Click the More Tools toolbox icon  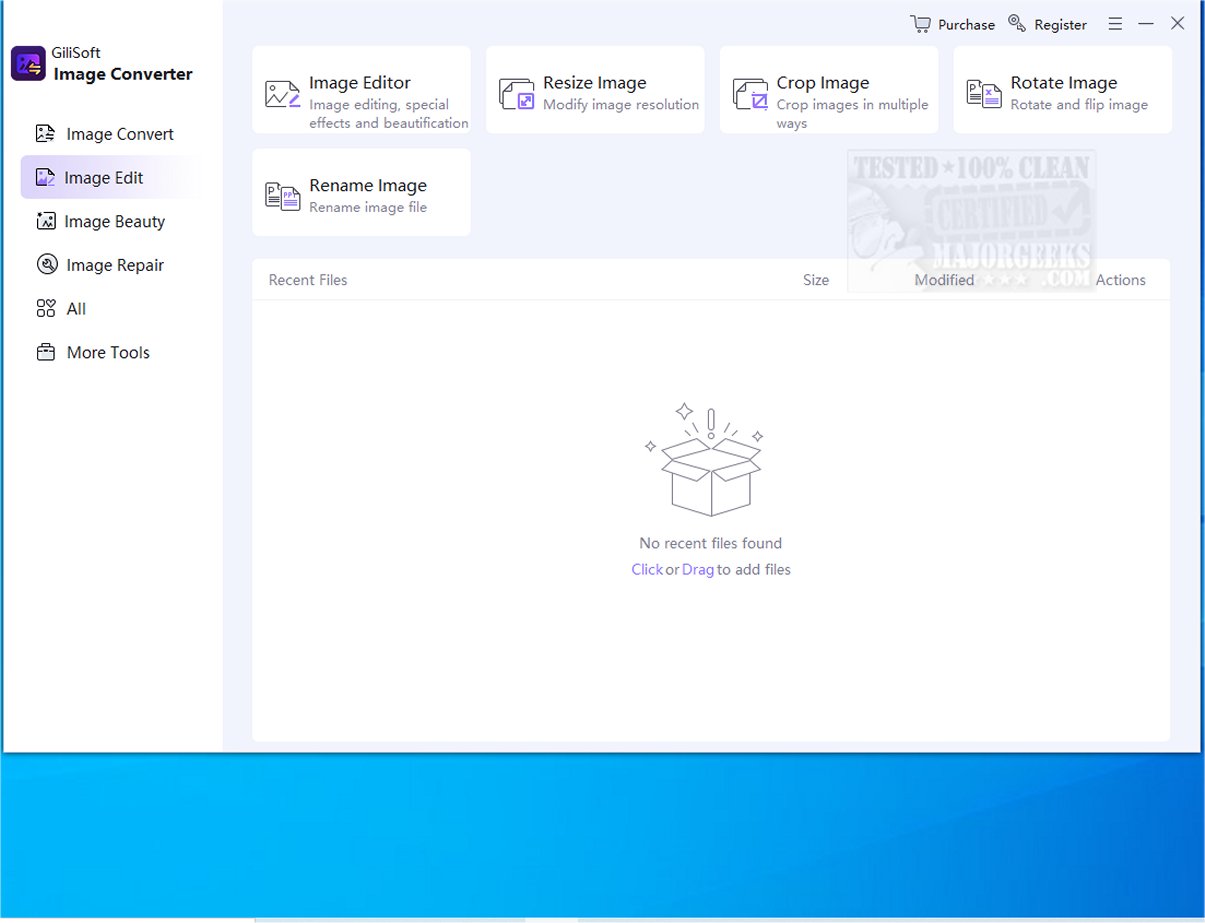point(45,352)
